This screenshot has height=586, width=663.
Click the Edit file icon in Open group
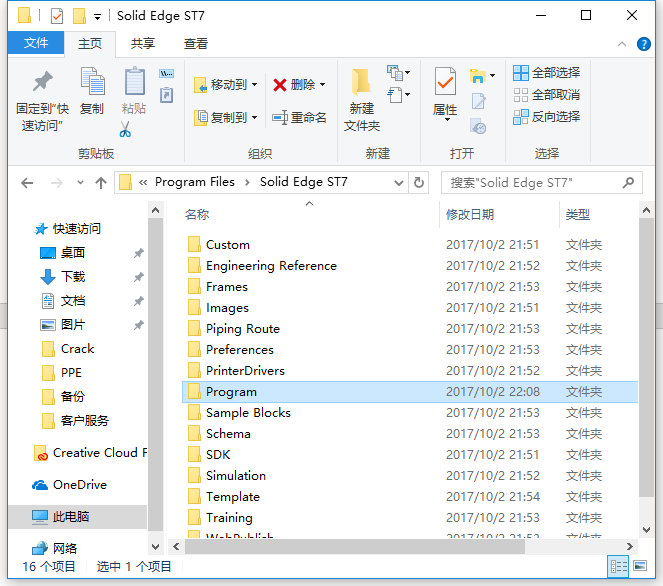(478, 101)
